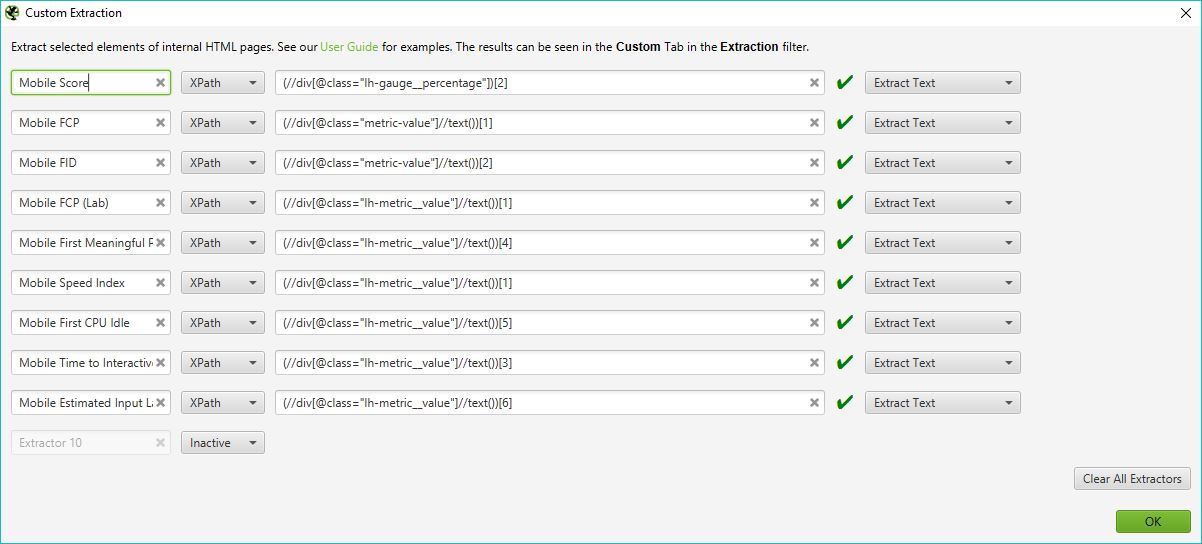Close the Custom Extraction dialog
This screenshot has width=1202, height=544.
point(1185,13)
